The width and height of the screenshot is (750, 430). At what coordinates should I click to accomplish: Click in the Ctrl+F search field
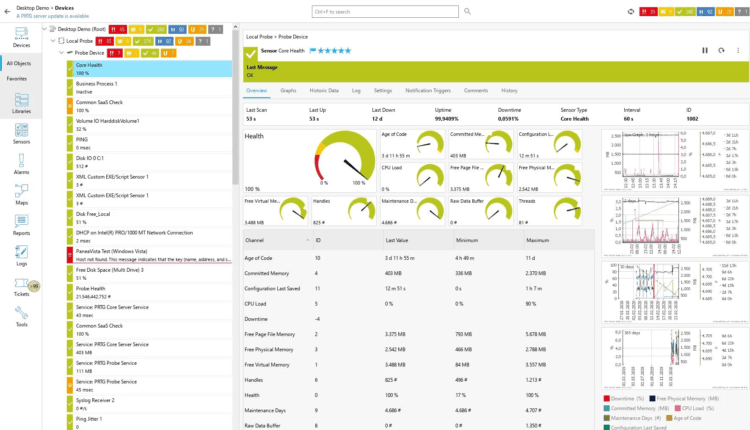(x=385, y=12)
